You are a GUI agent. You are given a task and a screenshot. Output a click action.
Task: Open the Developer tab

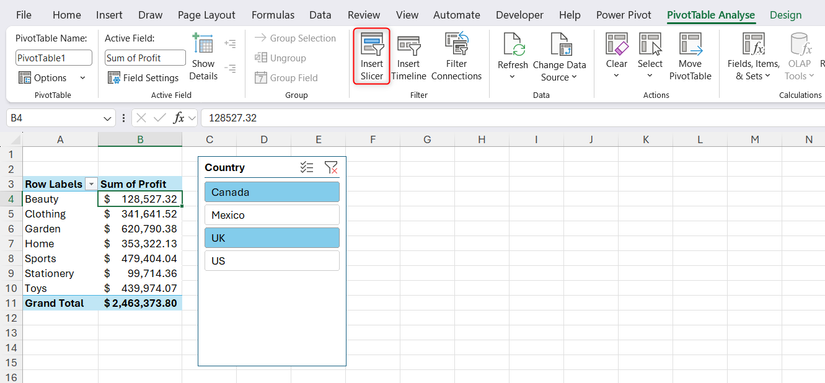click(519, 15)
